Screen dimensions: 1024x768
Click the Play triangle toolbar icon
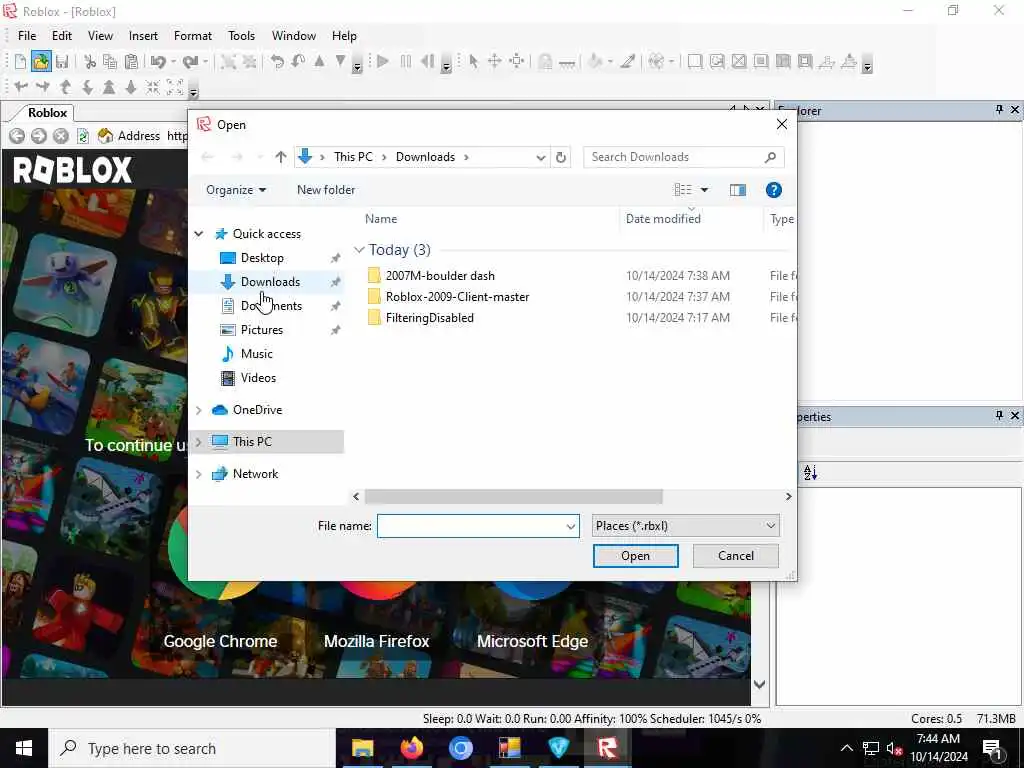point(383,62)
